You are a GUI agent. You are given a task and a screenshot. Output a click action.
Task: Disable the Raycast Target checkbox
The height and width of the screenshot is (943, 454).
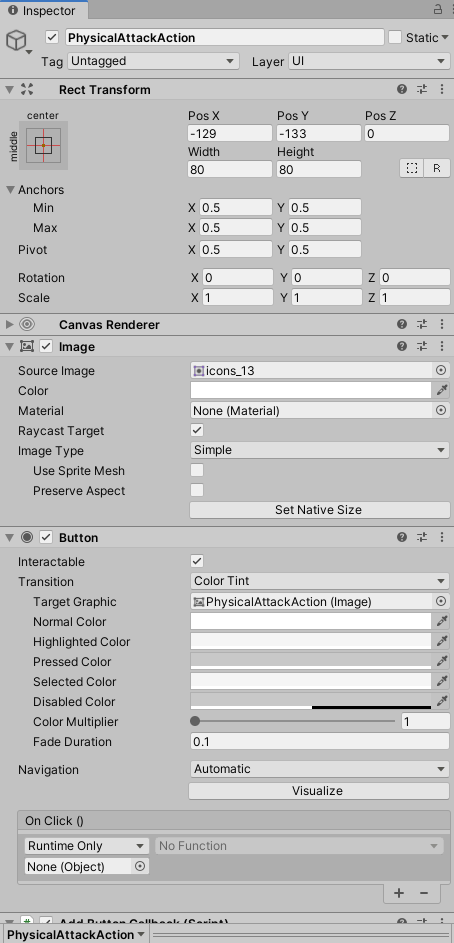197,430
